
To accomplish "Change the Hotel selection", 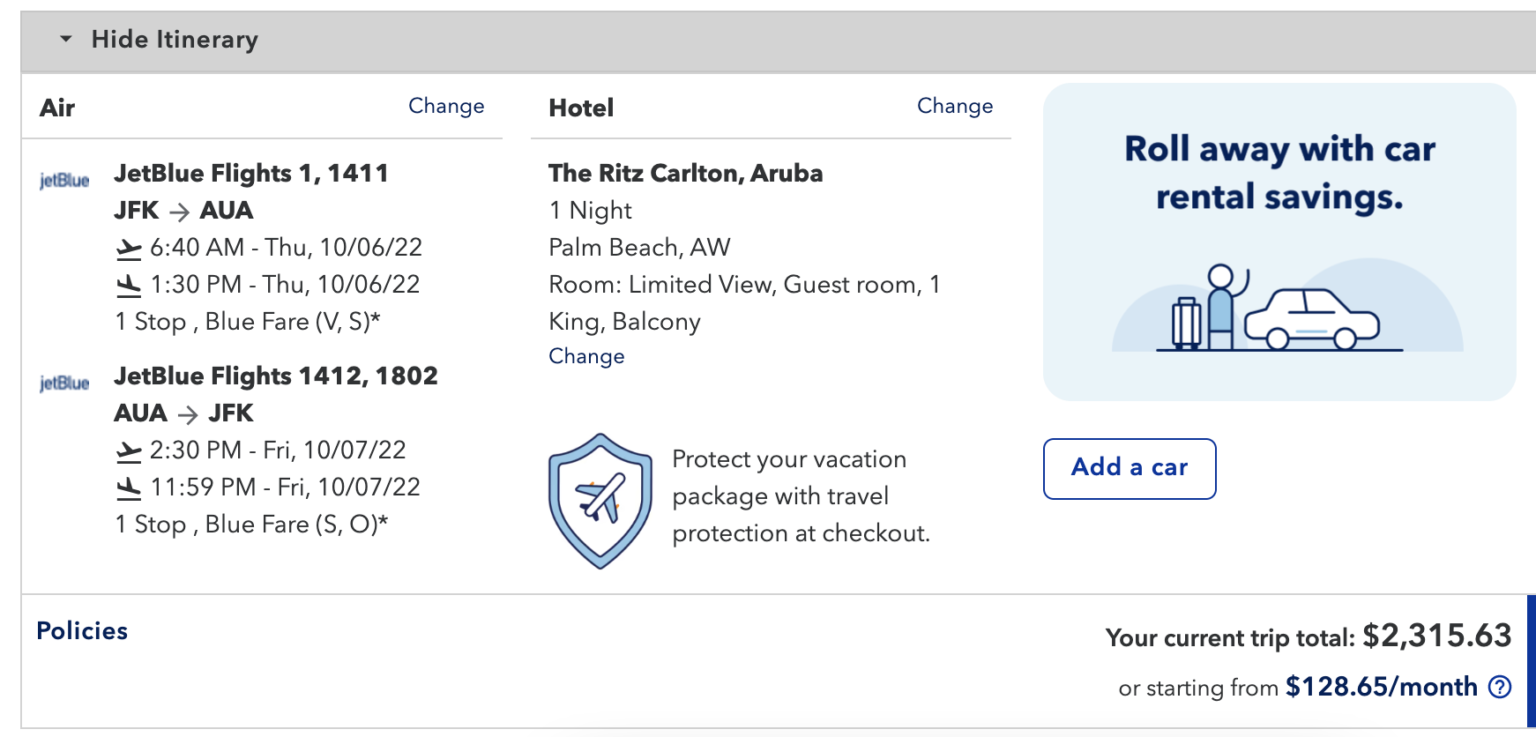I will (x=955, y=105).
